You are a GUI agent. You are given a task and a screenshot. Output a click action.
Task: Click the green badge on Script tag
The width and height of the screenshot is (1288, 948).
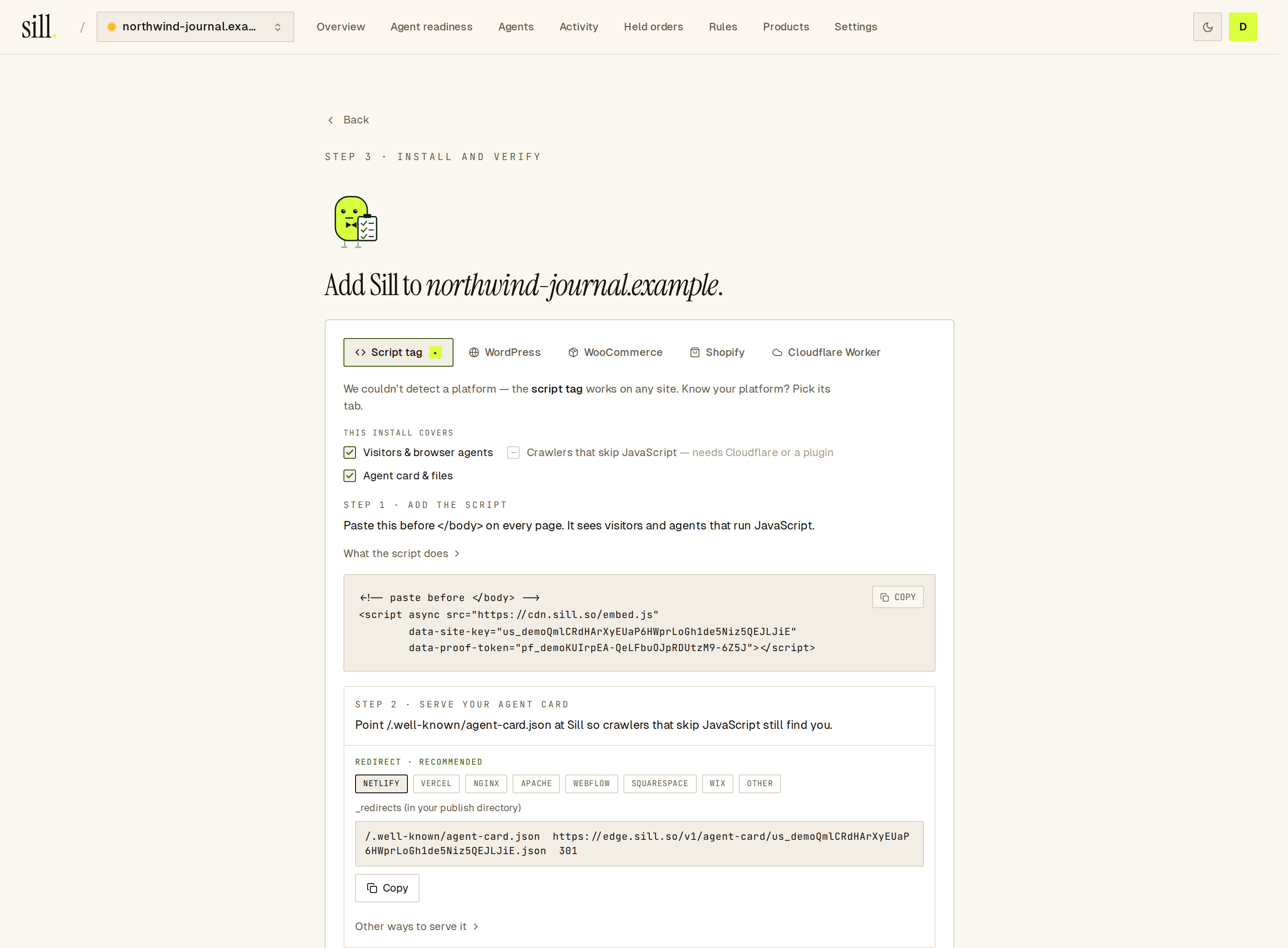tap(435, 352)
